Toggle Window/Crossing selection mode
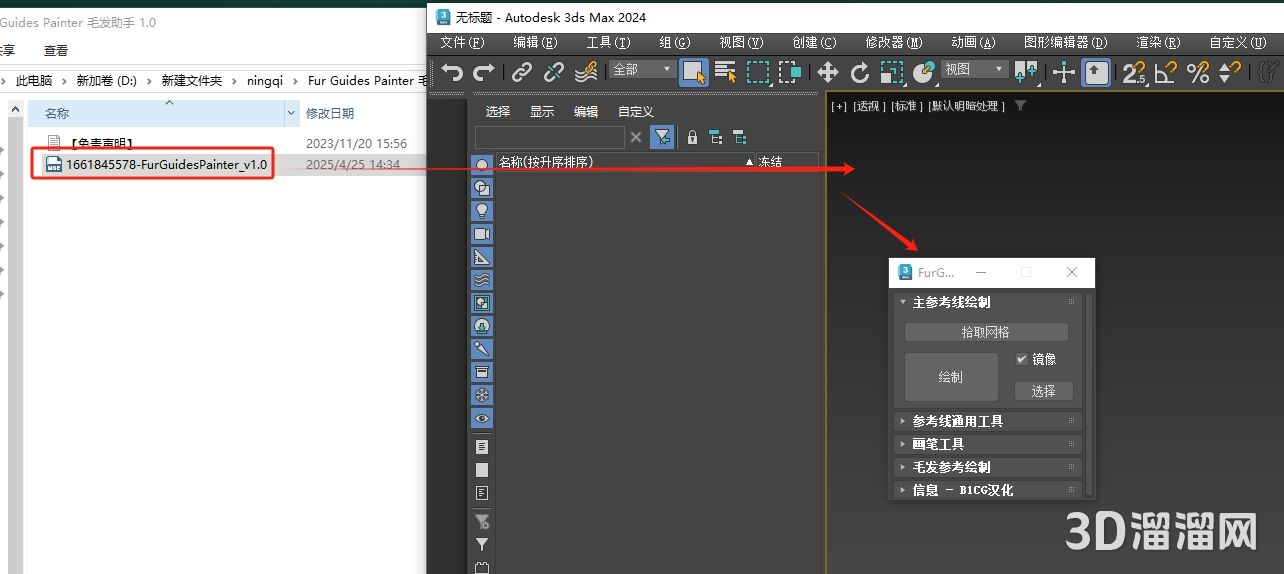The image size is (1284, 574). (x=790, y=72)
